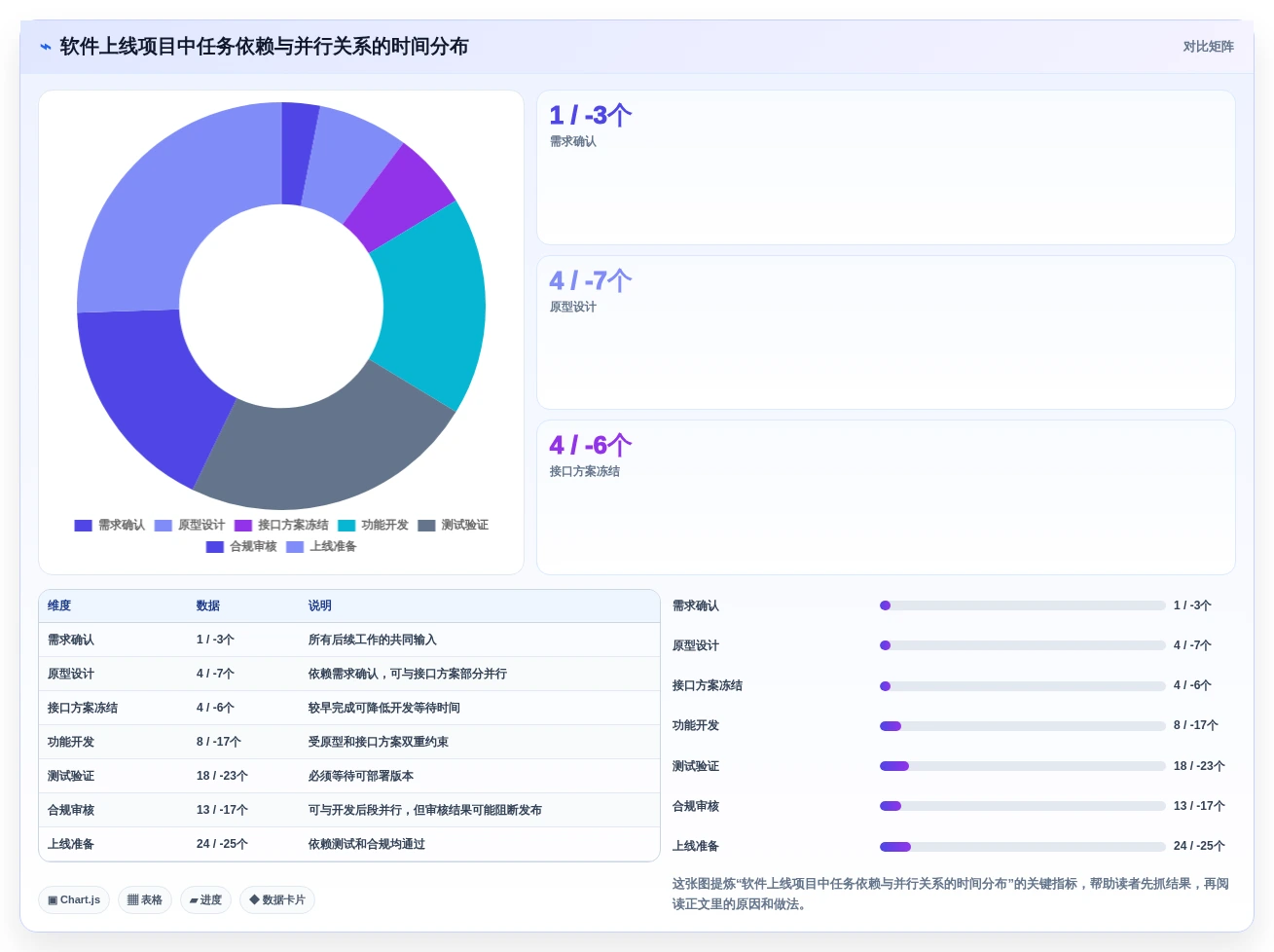Click description 依赖测试和合规均通过
Viewport: 1274px width, 952px height.
367,844
